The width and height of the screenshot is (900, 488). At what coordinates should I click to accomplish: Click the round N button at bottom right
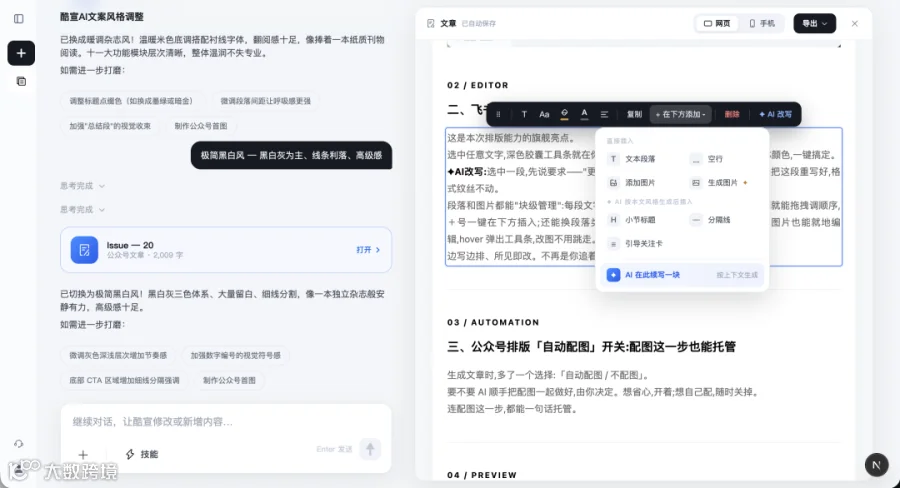[x=876, y=465]
